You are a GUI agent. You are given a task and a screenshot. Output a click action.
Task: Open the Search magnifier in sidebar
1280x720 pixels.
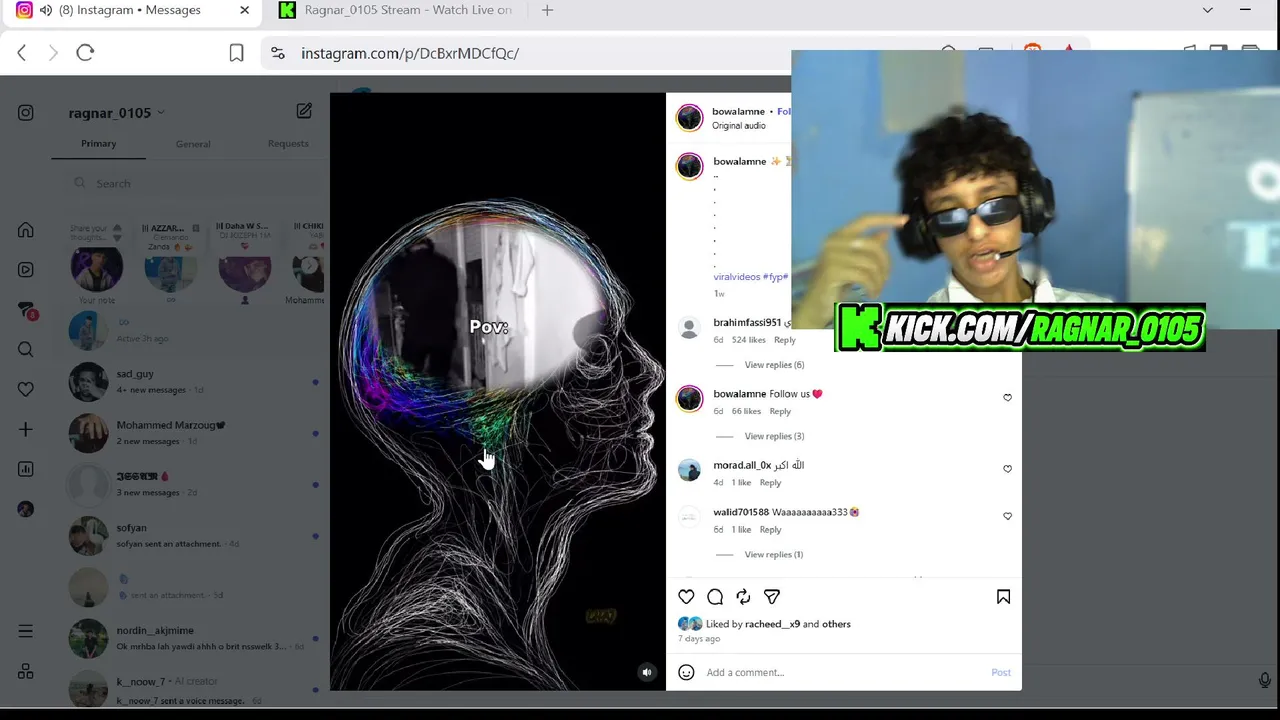pyautogui.click(x=26, y=350)
